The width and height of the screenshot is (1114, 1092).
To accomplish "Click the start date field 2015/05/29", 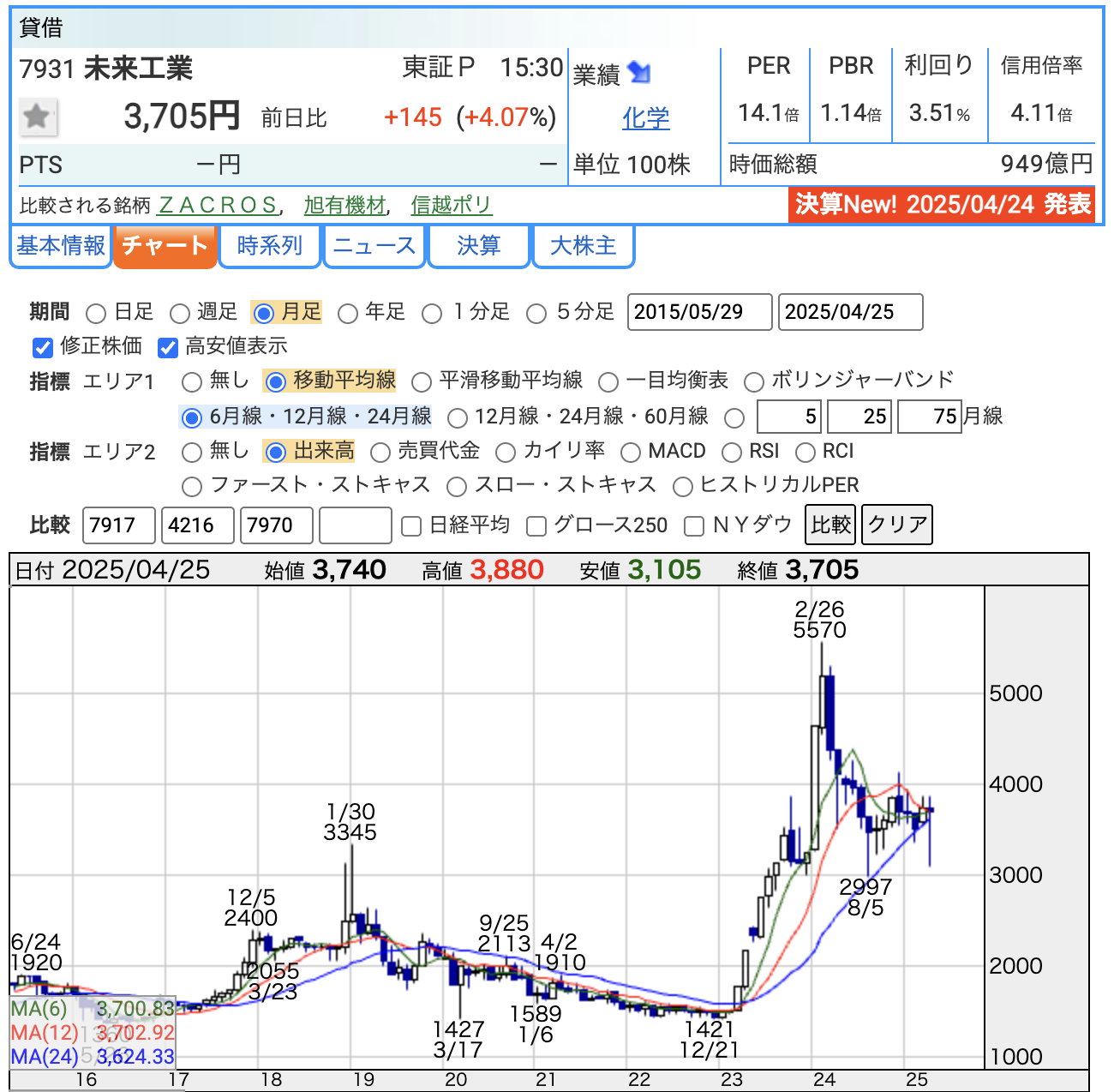I will tap(700, 312).
